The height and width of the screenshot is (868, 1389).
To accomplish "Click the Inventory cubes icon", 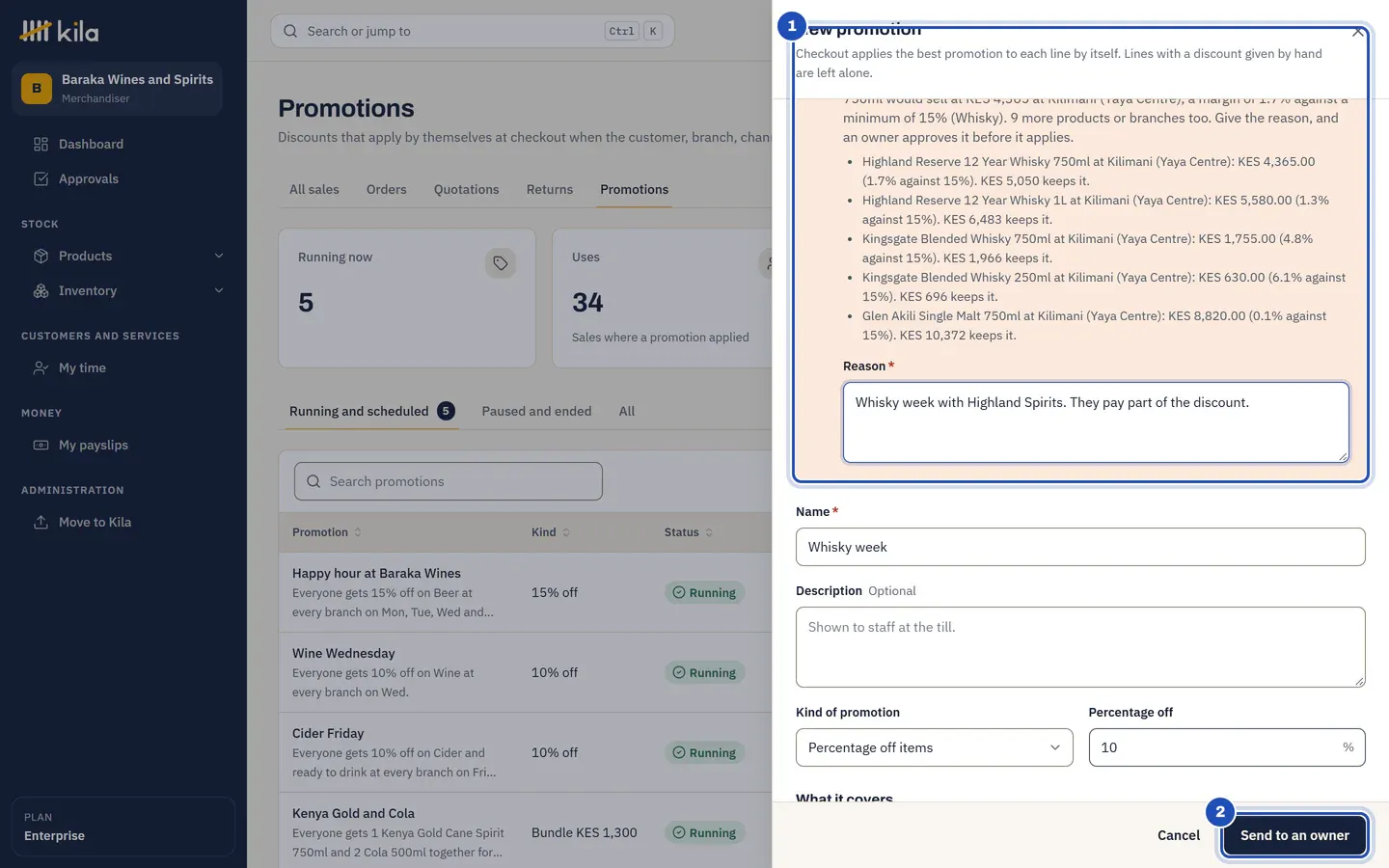I will (41, 290).
